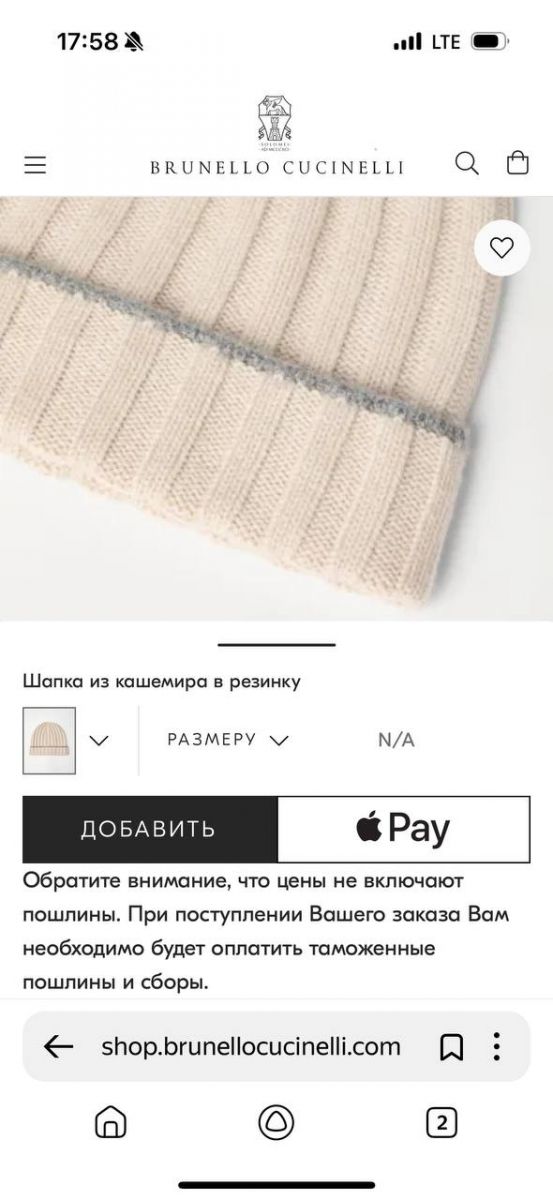553x1200 pixels.
Task: Go back with browser arrow
Action: click(x=59, y=1047)
